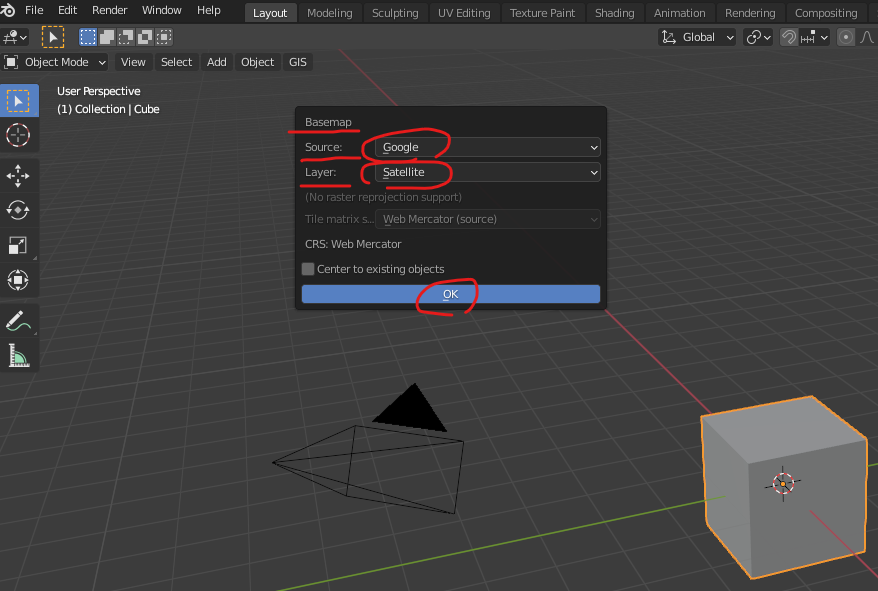Switch to the Modeling workspace tab

tap(330, 13)
